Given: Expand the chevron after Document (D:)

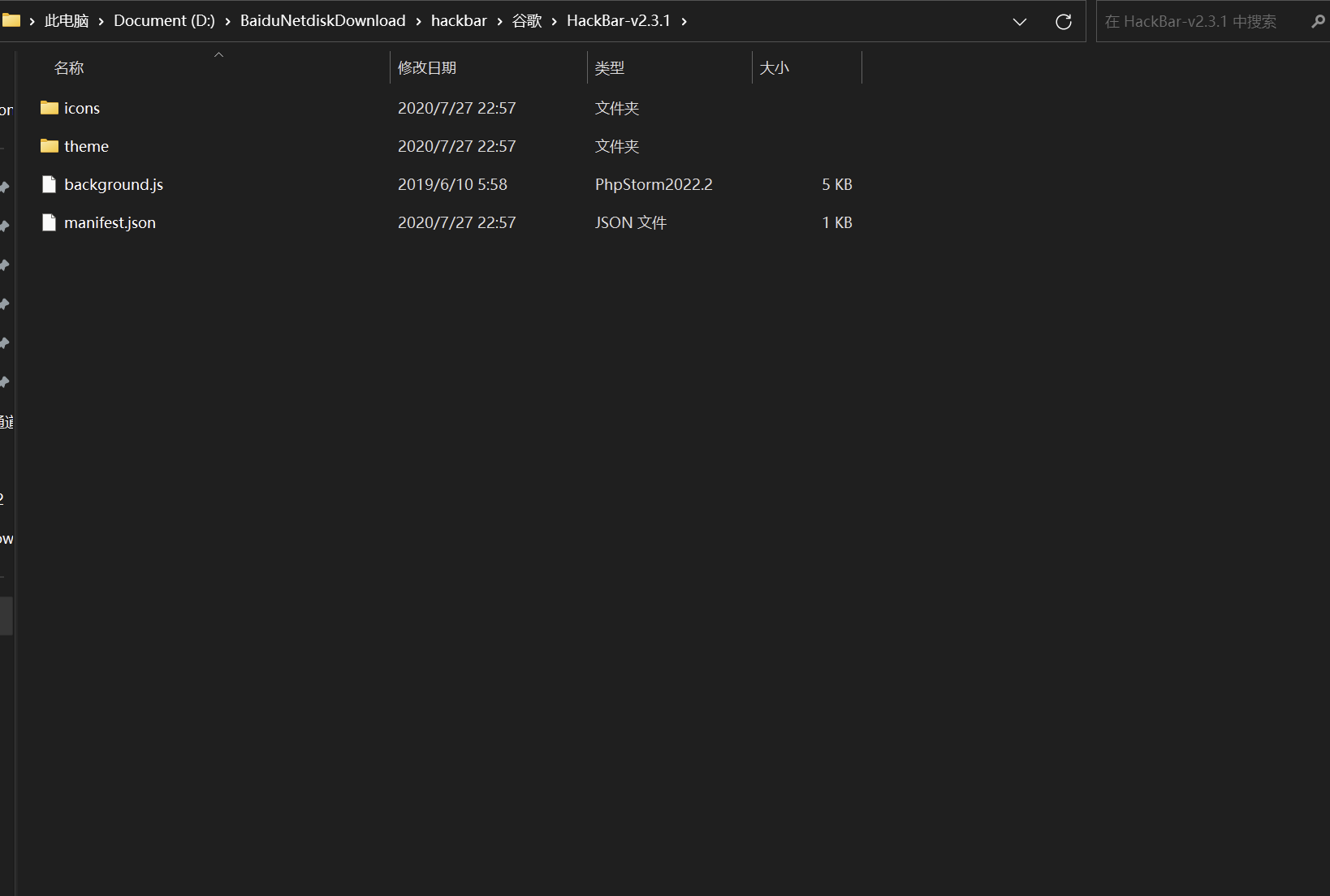Looking at the screenshot, I should (x=228, y=21).
